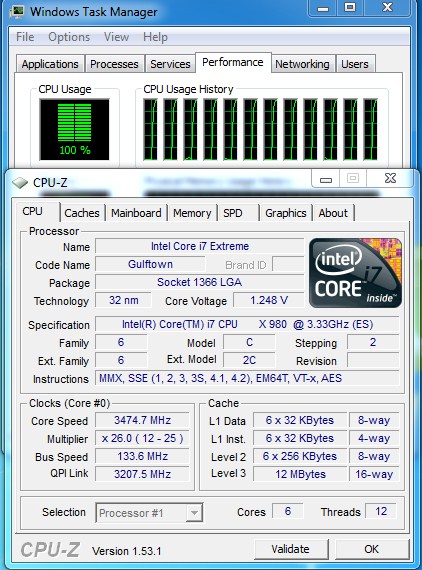Image resolution: width=422 pixels, height=570 pixels.
Task: Close the Windows Task Manager window
Action: (387, 8)
